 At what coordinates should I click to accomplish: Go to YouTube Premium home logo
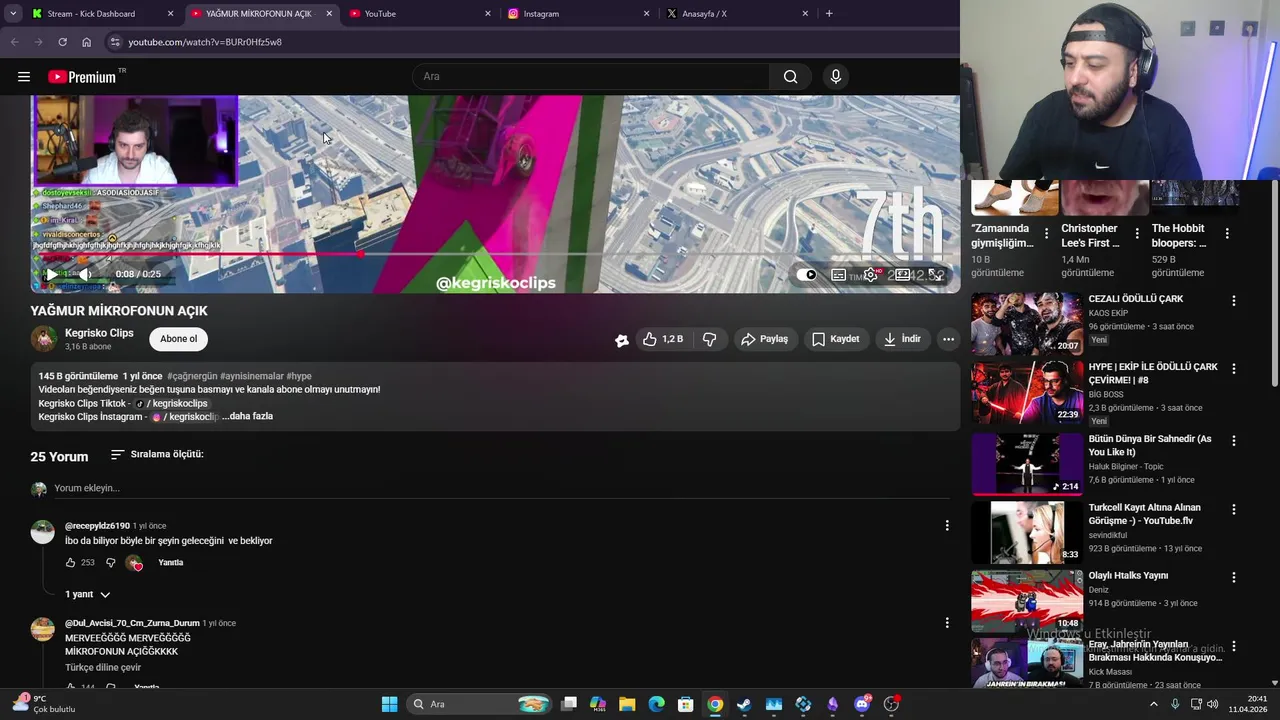click(83, 77)
